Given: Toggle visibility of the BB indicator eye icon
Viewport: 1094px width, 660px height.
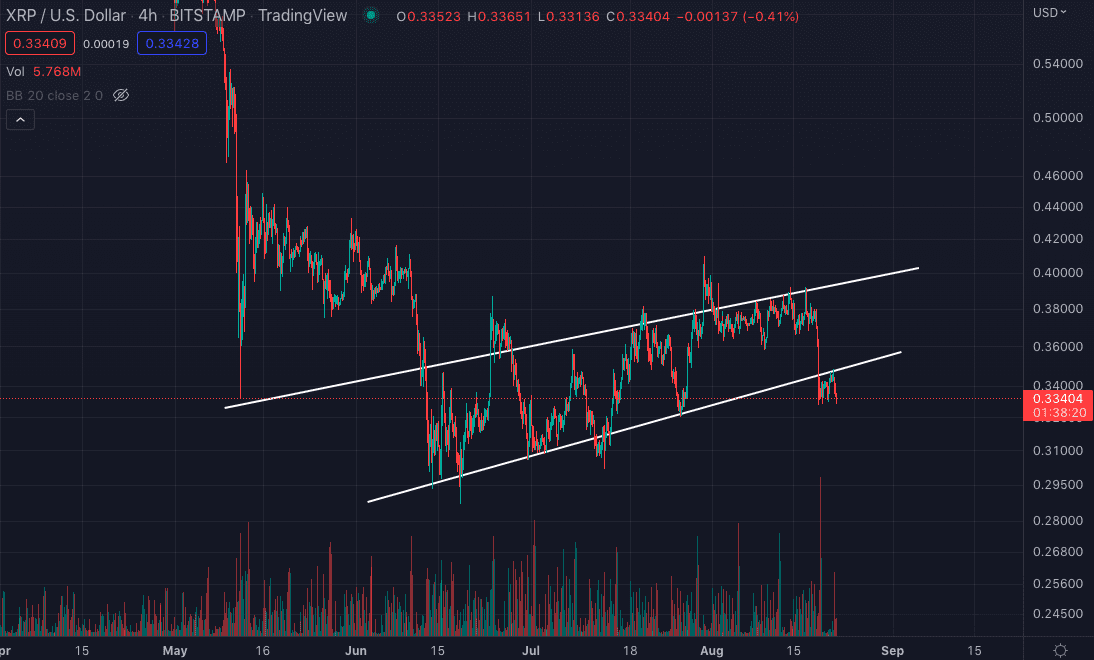Looking at the screenshot, I should (x=121, y=96).
